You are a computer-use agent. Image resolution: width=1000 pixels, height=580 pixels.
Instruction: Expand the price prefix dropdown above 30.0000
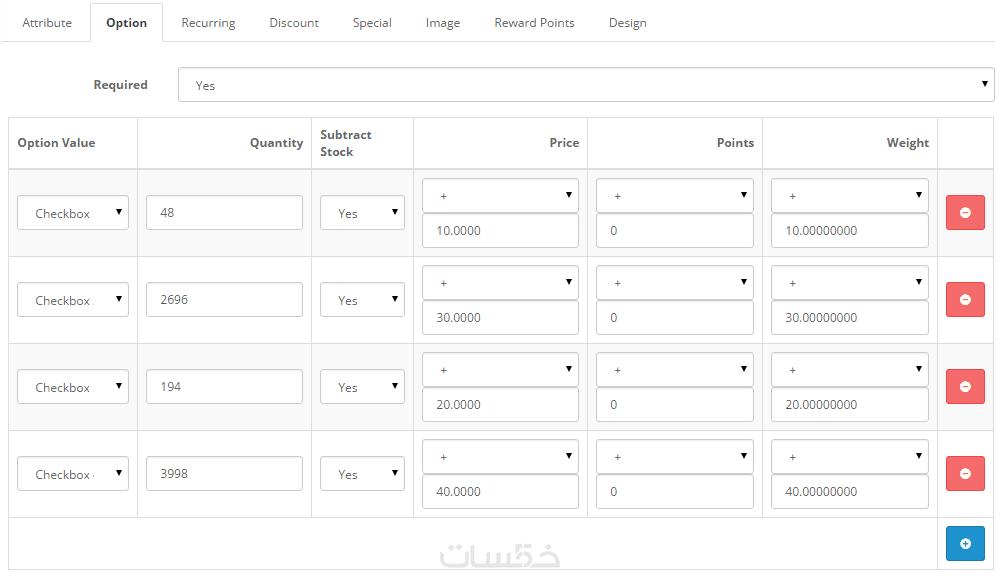pyautogui.click(x=500, y=283)
